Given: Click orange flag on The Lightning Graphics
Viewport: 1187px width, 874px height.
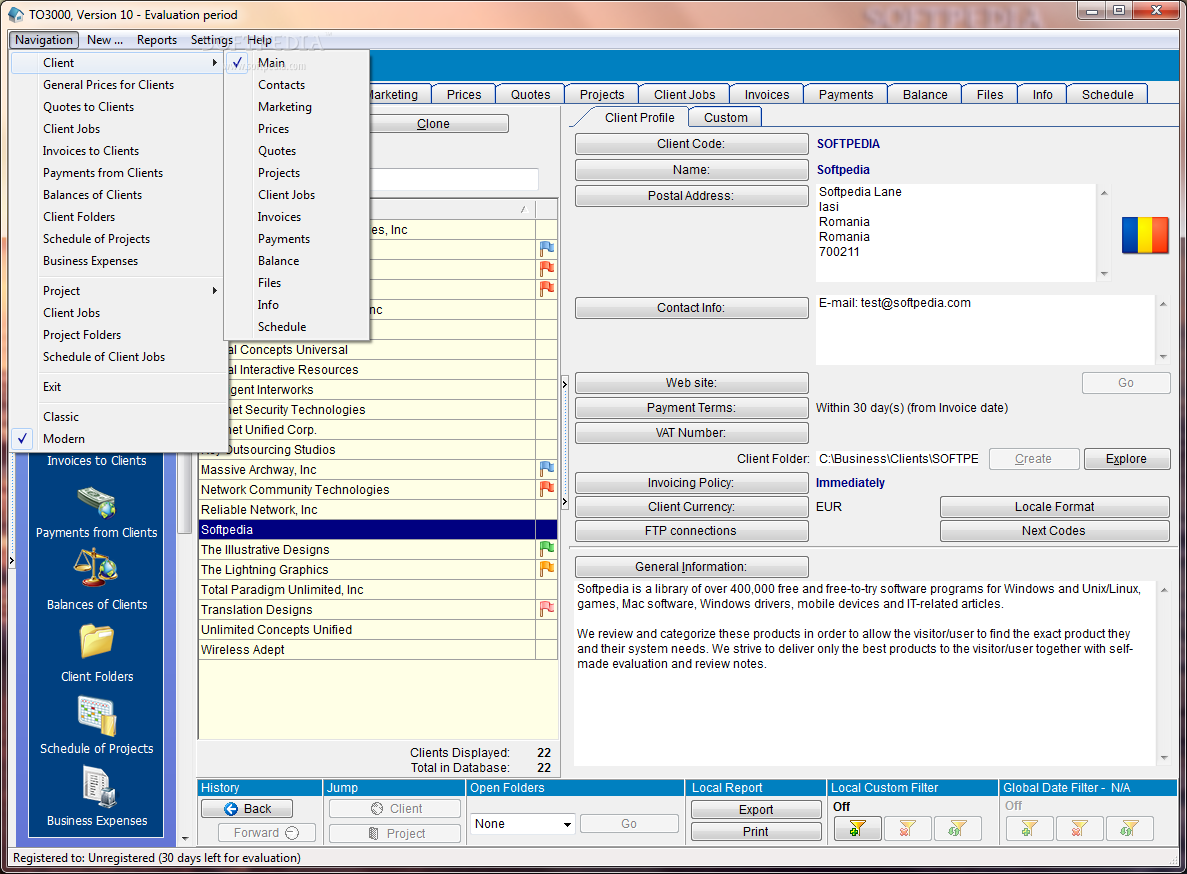Looking at the screenshot, I should 547,569.
